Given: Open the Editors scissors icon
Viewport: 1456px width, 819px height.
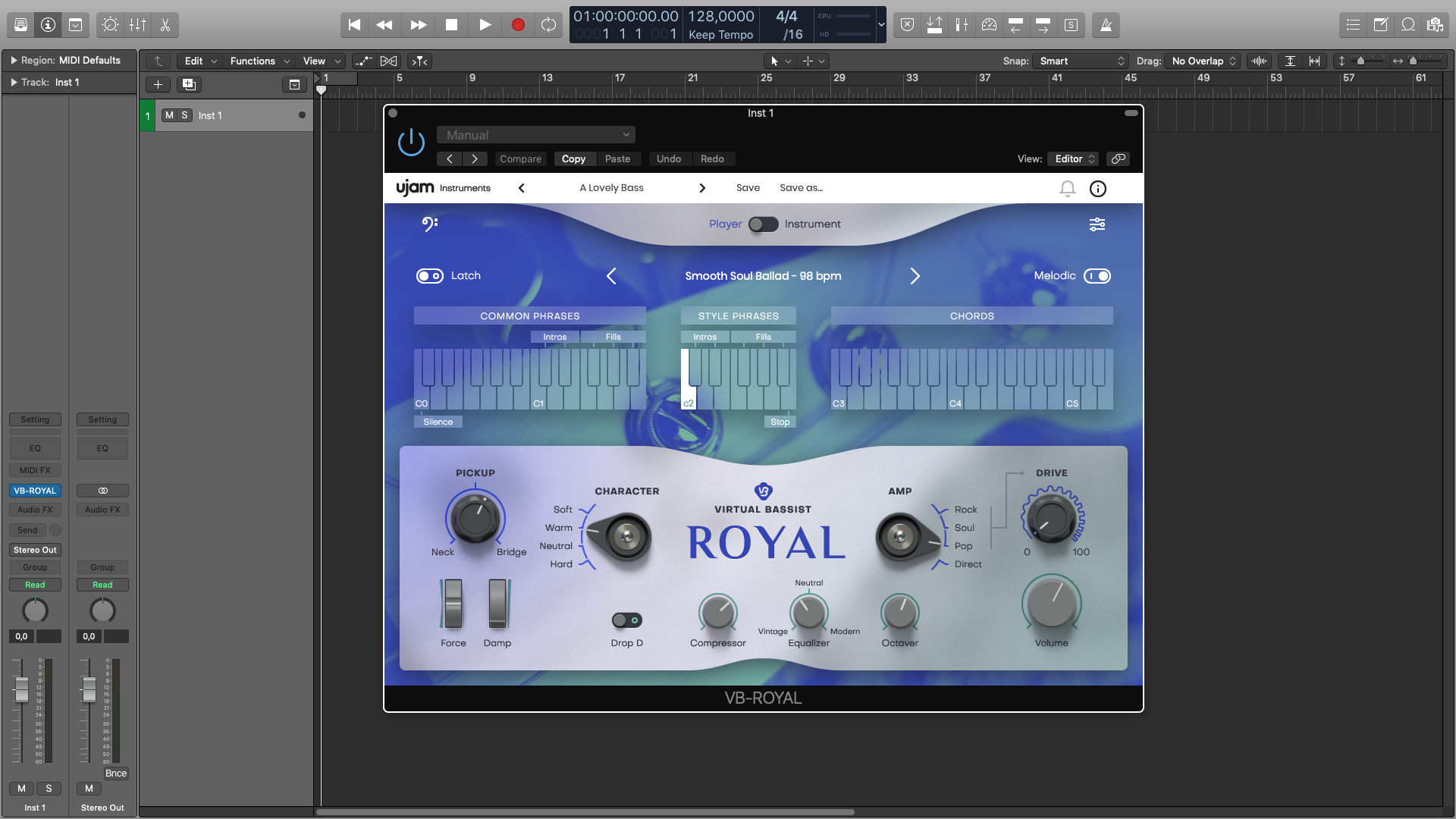Looking at the screenshot, I should point(165,25).
